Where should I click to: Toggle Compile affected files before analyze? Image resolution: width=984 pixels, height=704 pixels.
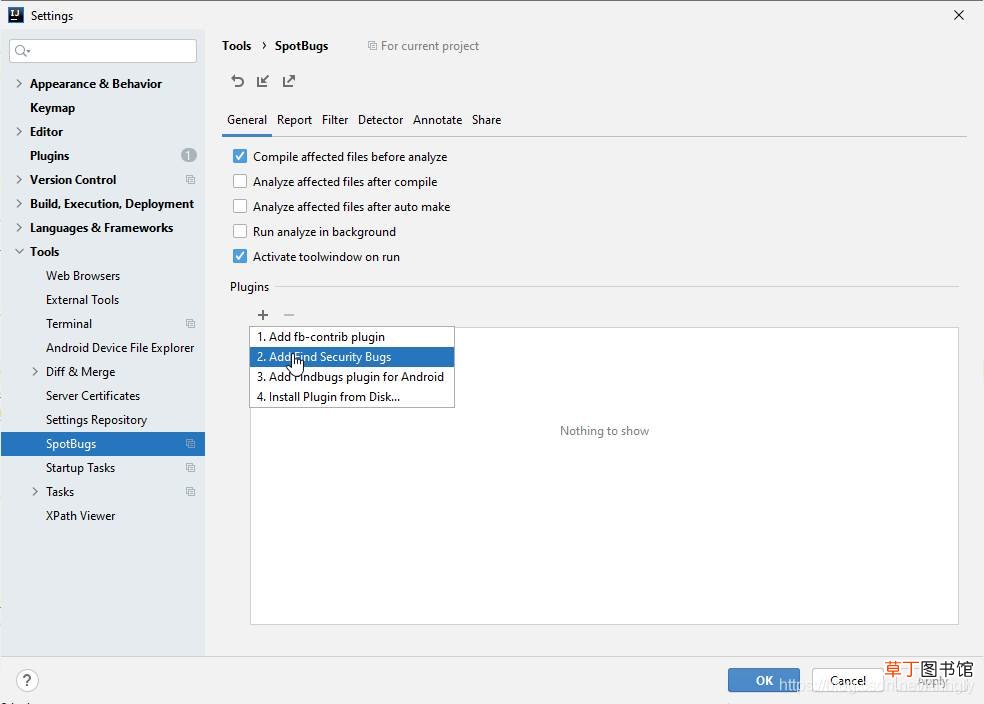(240, 156)
